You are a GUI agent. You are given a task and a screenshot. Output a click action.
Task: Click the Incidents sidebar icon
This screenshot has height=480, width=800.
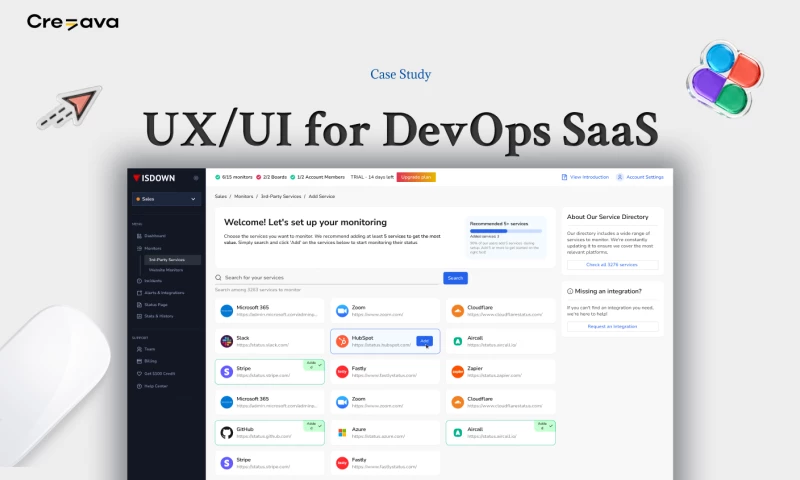[139, 281]
